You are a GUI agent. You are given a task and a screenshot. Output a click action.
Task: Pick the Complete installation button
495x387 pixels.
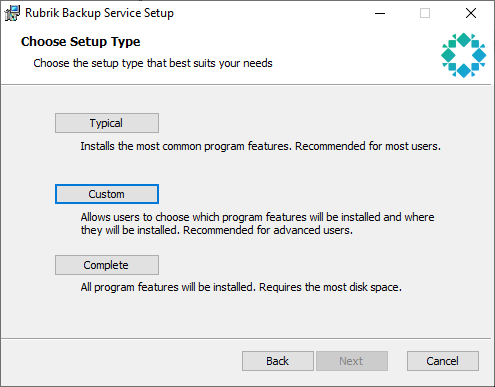[x=107, y=265]
